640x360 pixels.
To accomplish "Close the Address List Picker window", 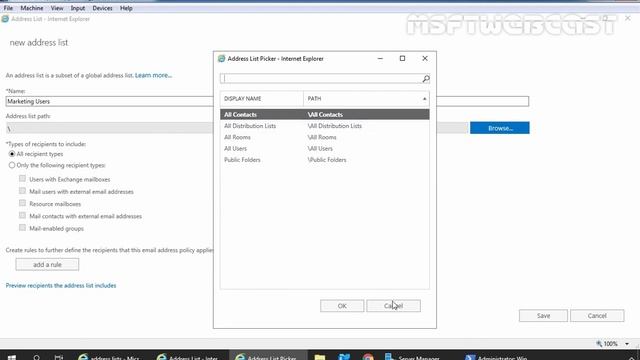I will coord(425,58).
